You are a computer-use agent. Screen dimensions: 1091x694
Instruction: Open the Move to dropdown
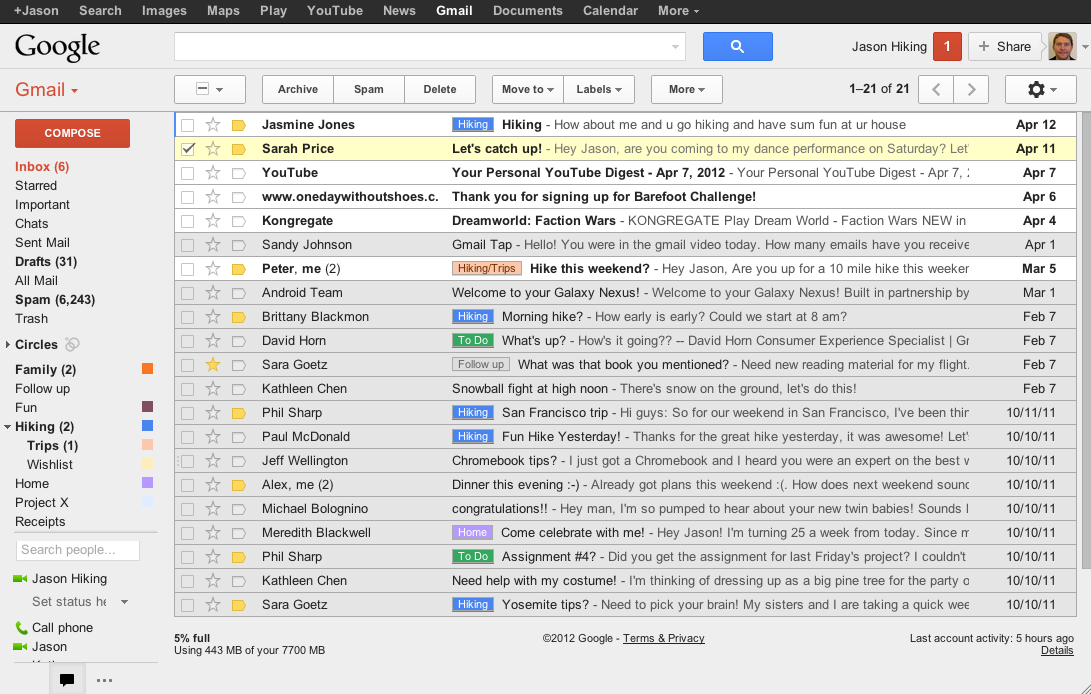coord(527,89)
